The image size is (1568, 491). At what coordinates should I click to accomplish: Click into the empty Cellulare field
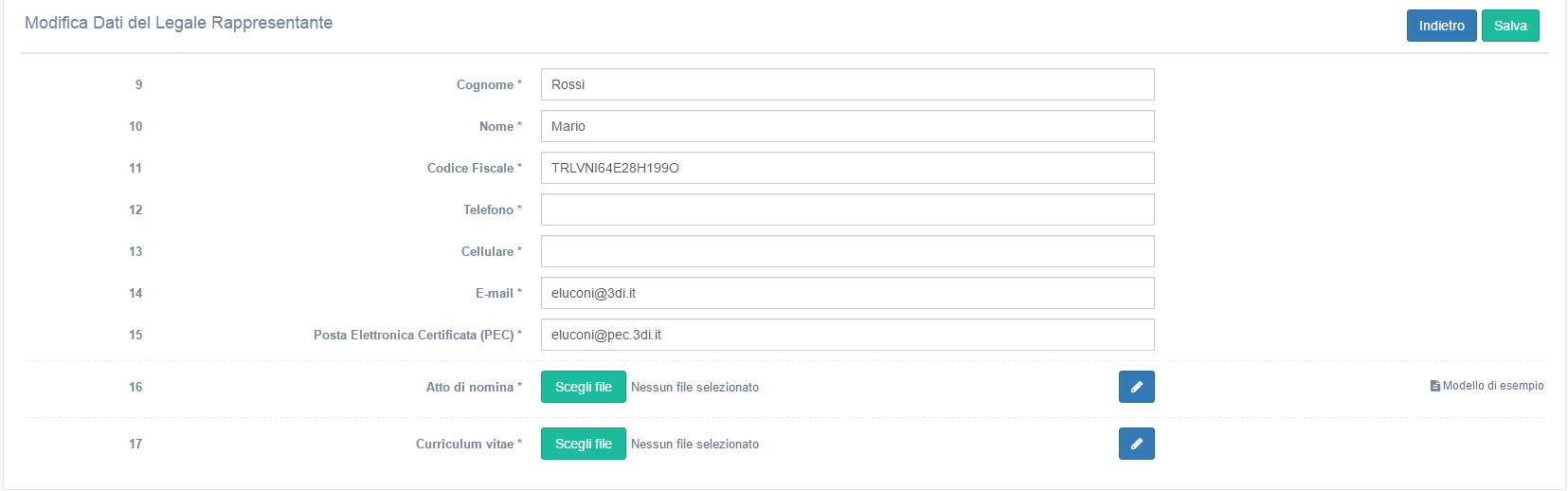tap(847, 251)
